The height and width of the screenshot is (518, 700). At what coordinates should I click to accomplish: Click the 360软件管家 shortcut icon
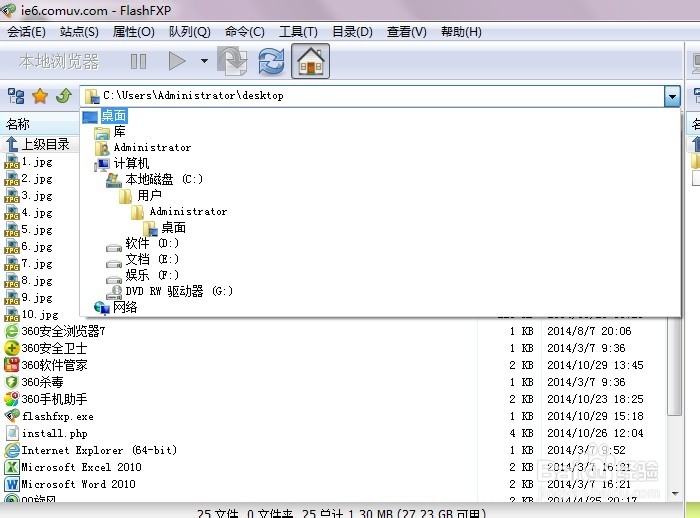pyautogui.click(x=12, y=365)
